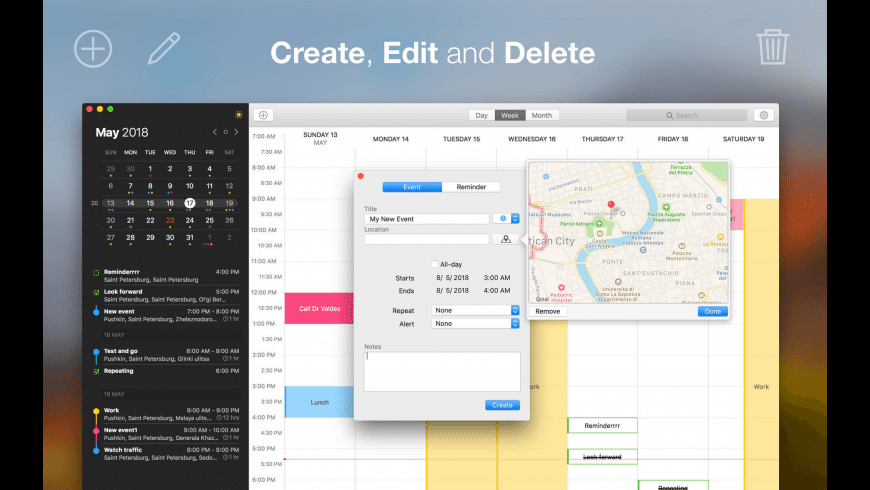Click the blue calendar color indicator

click(503, 219)
